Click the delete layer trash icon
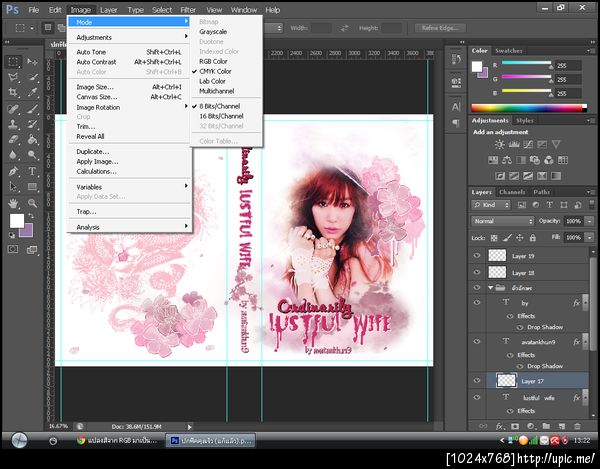 pos(577,426)
